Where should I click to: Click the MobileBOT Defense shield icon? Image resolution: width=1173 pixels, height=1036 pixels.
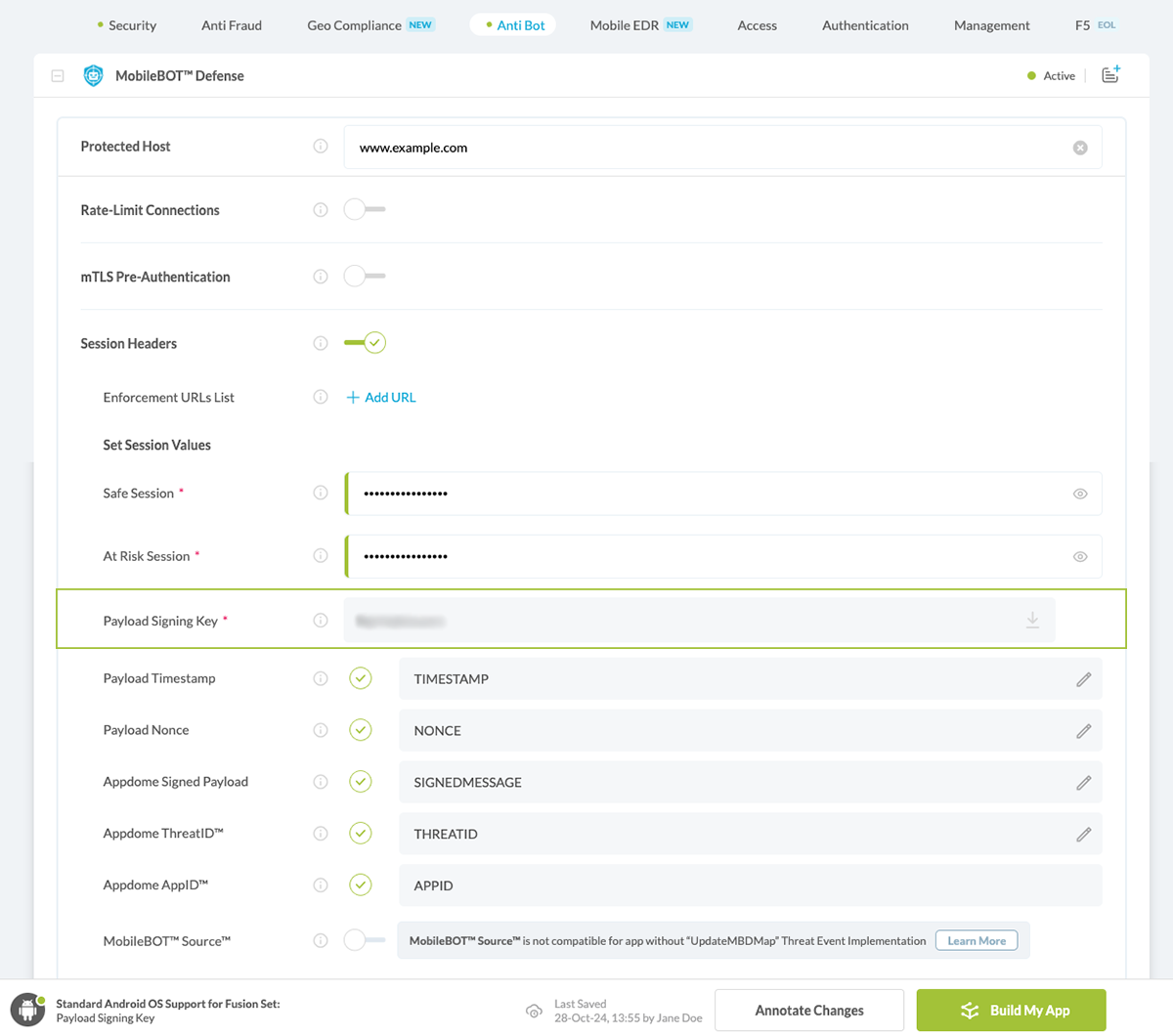93,75
